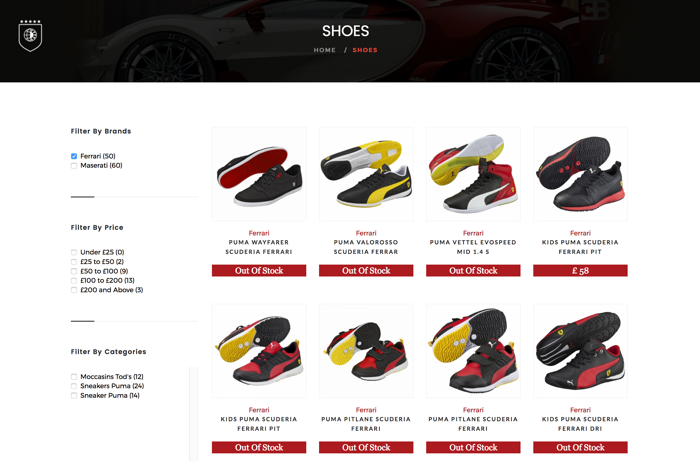This screenshot has width=700, height=465.
Task: Click Out Of Stock under Puma Valorosso
Action: tap(366, 270)
